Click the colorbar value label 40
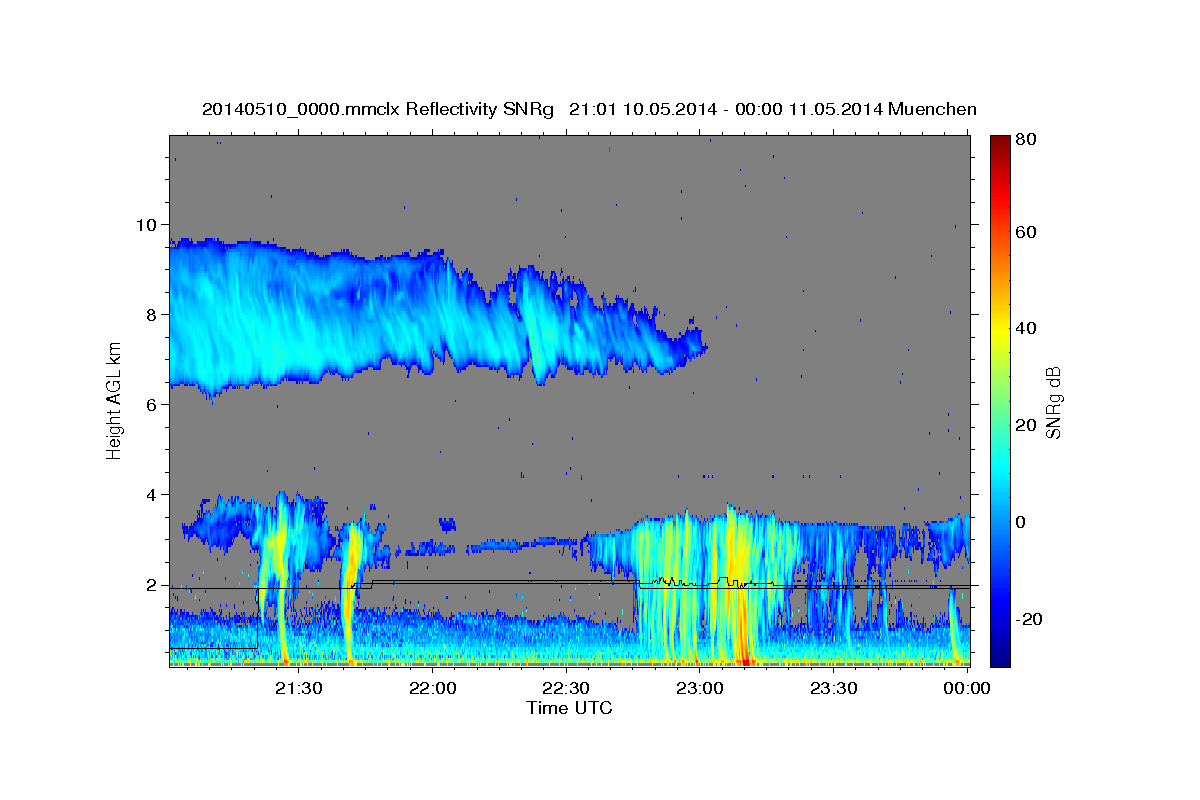 coord(1025,328)
